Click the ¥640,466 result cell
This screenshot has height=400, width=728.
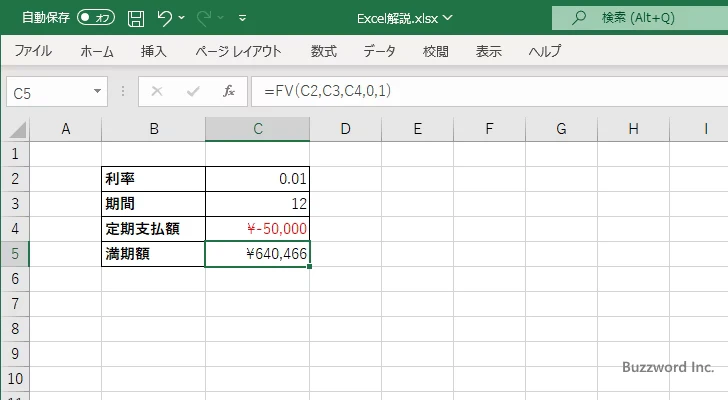point(258,254)
